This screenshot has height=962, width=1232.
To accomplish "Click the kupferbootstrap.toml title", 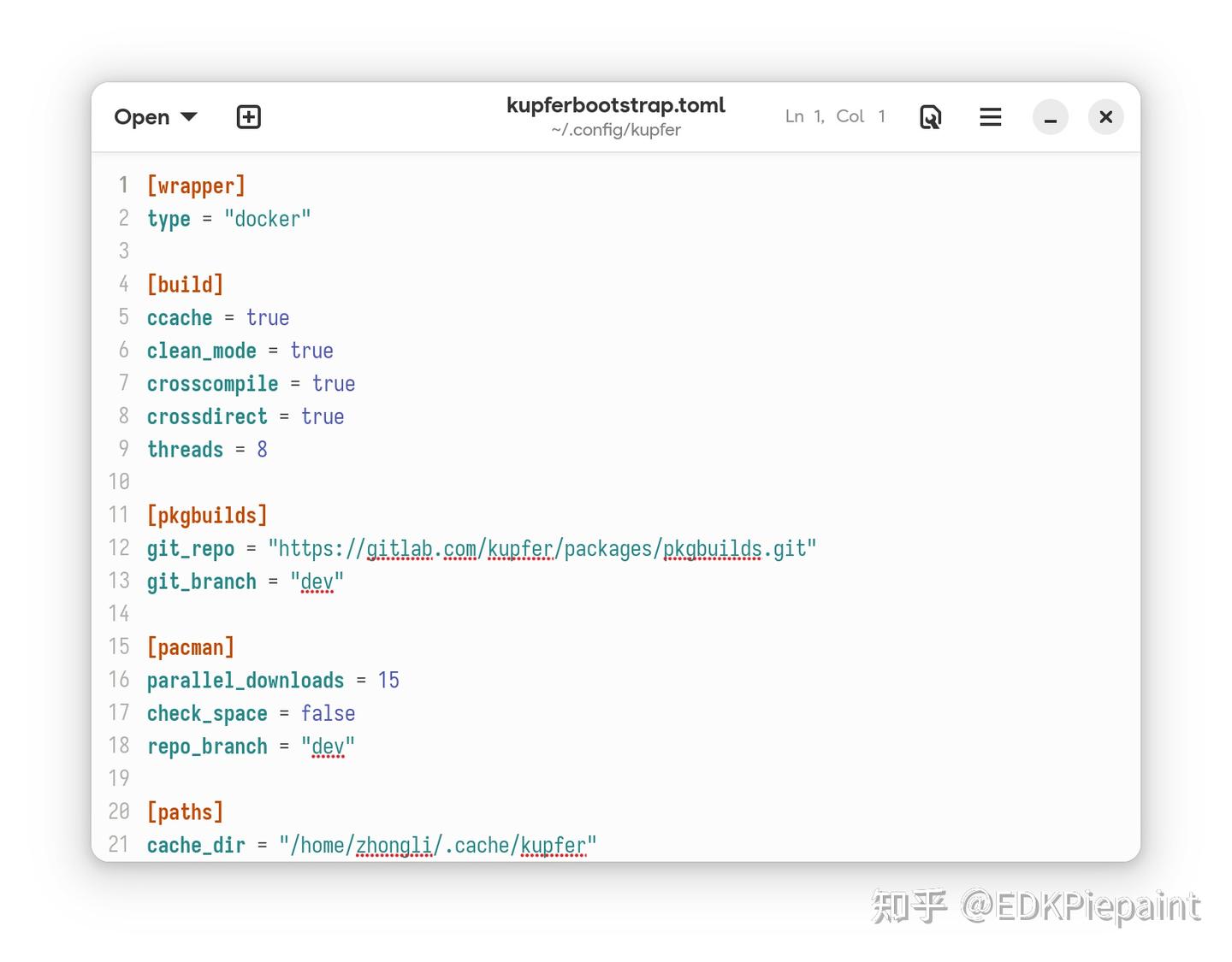I will pyautogui.click(x=616, y=105).
